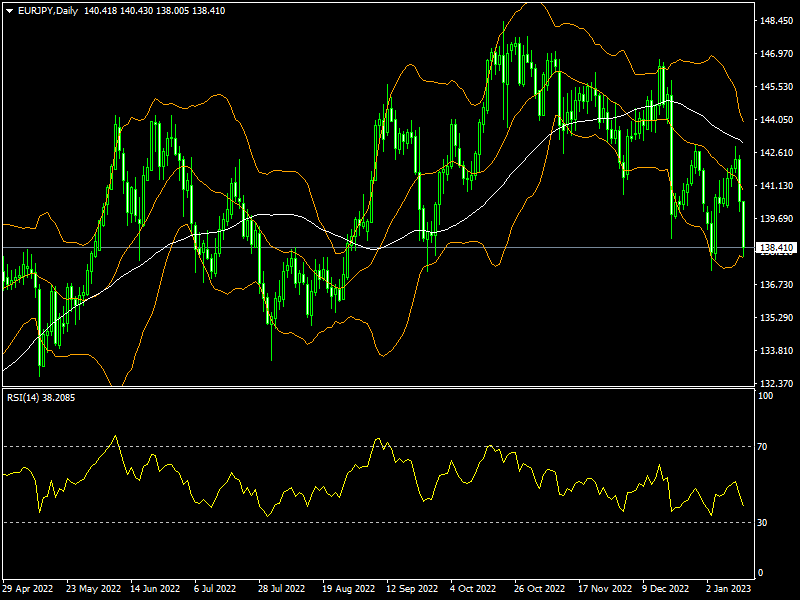Click the RSI scale value 30
Screen dimensions: 800x600
[x=762, y=522]
